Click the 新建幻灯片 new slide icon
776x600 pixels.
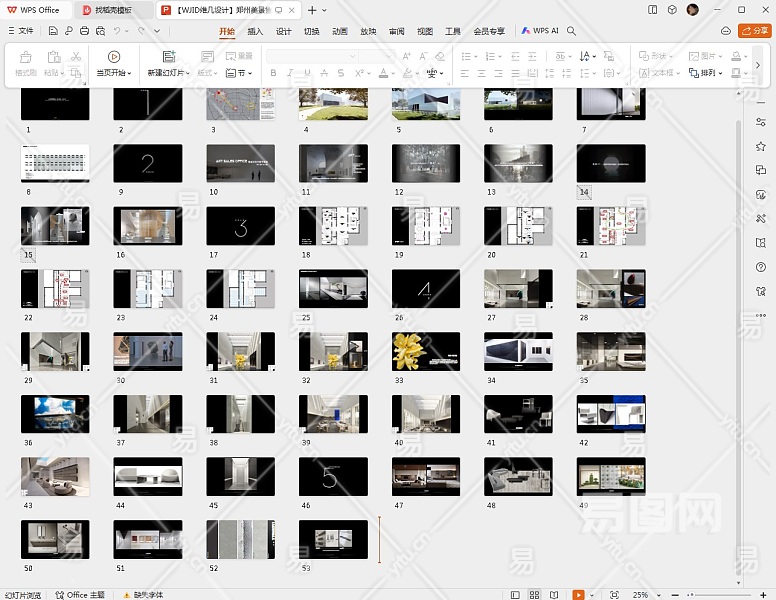tap(168, 57)
